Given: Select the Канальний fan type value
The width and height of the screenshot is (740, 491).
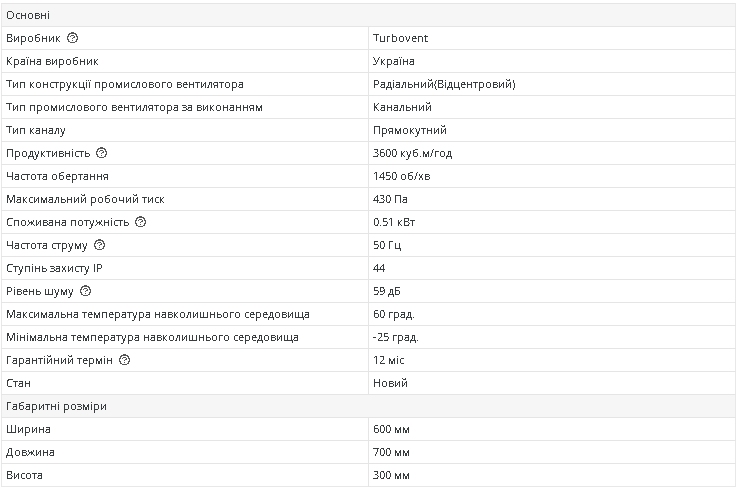Looking at the screenshot, I should (x=402, y=107).
